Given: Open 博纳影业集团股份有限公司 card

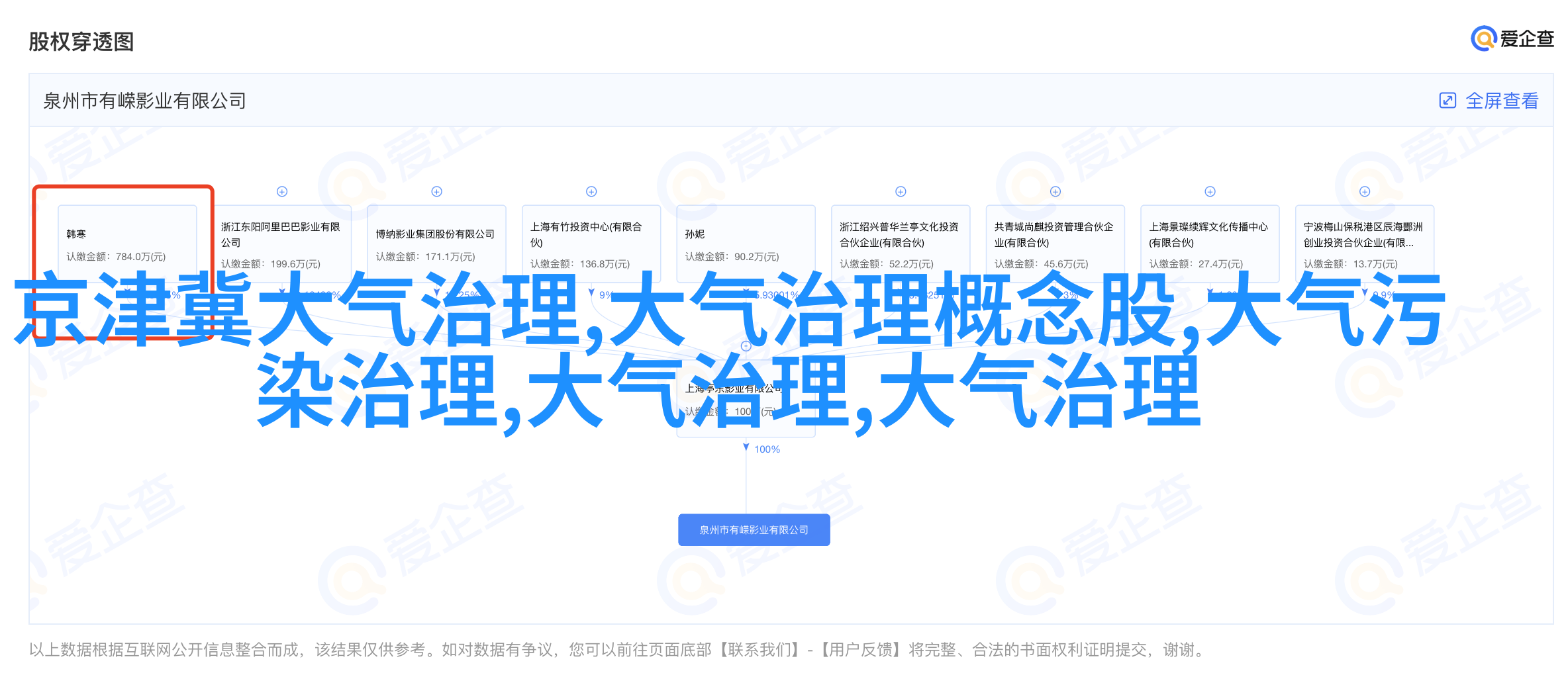Looking at the screenshot, I should pyautogui.click(x=437, y=244).
